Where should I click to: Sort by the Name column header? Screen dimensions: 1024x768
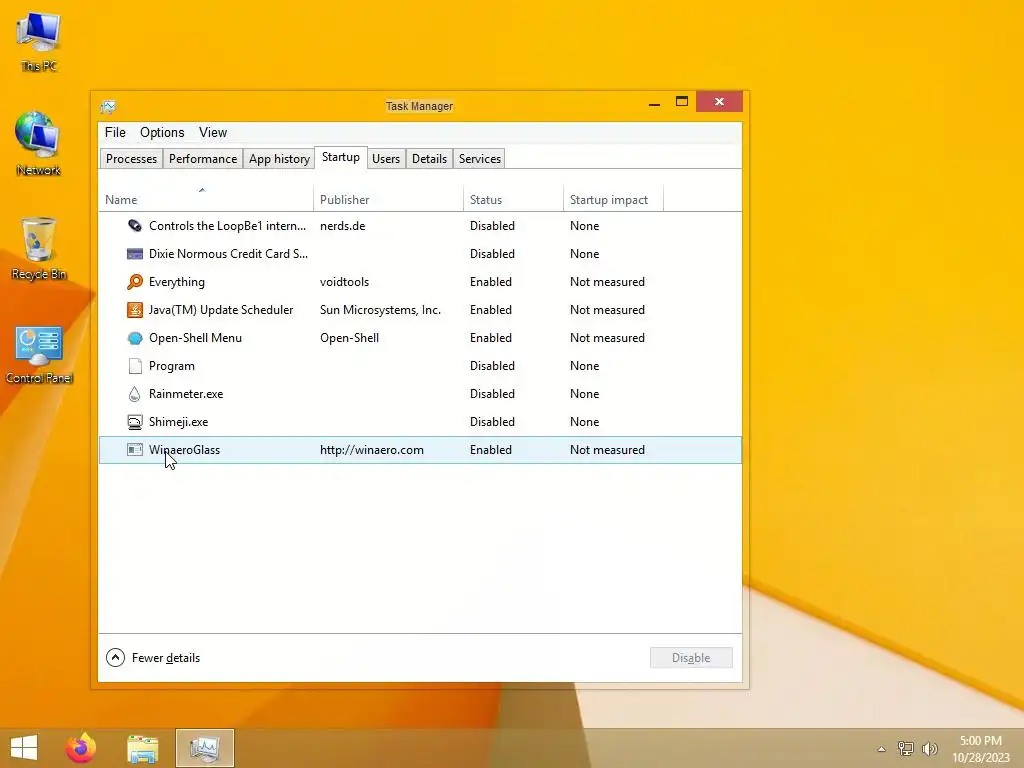pyautogui.click(x=206, y=200)
